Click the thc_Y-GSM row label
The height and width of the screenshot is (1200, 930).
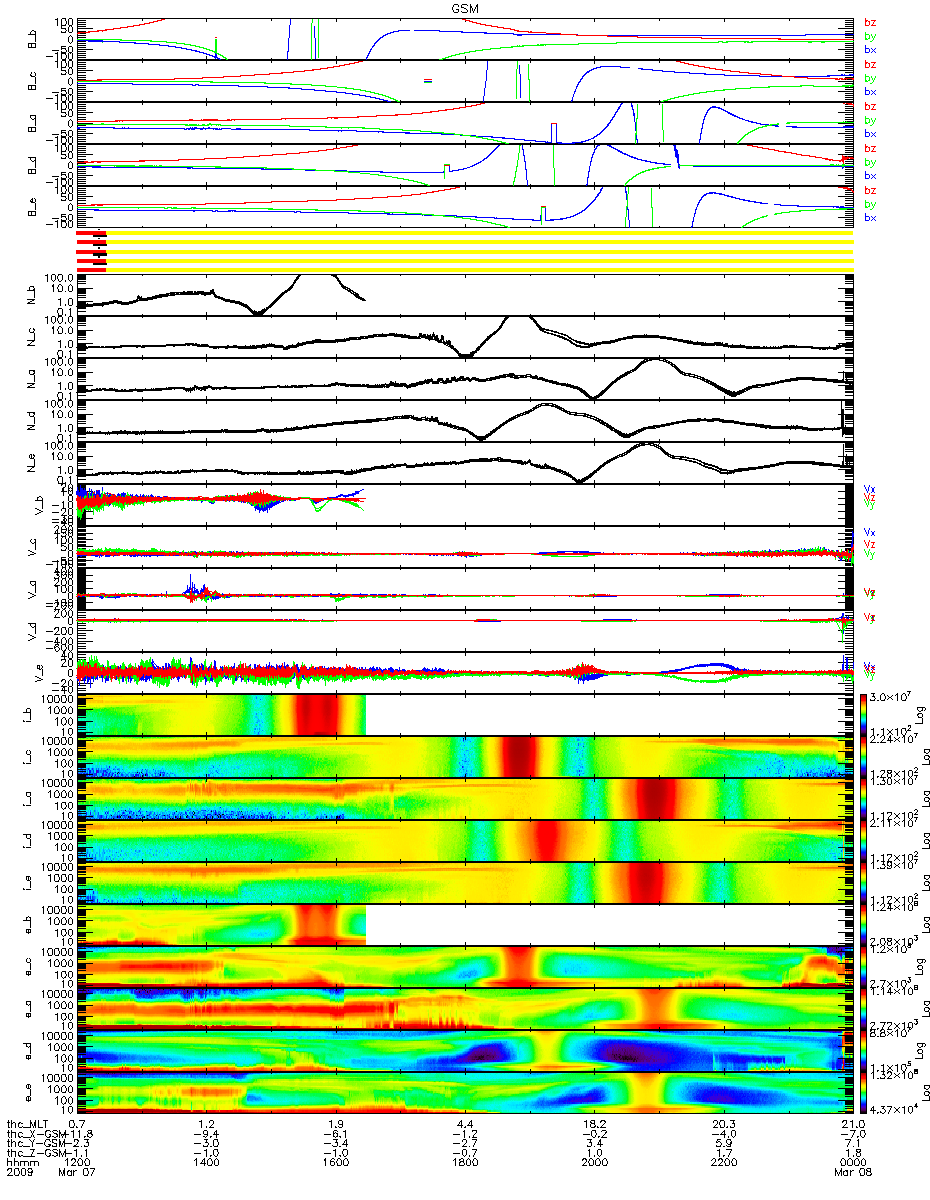click(35, 1143)
